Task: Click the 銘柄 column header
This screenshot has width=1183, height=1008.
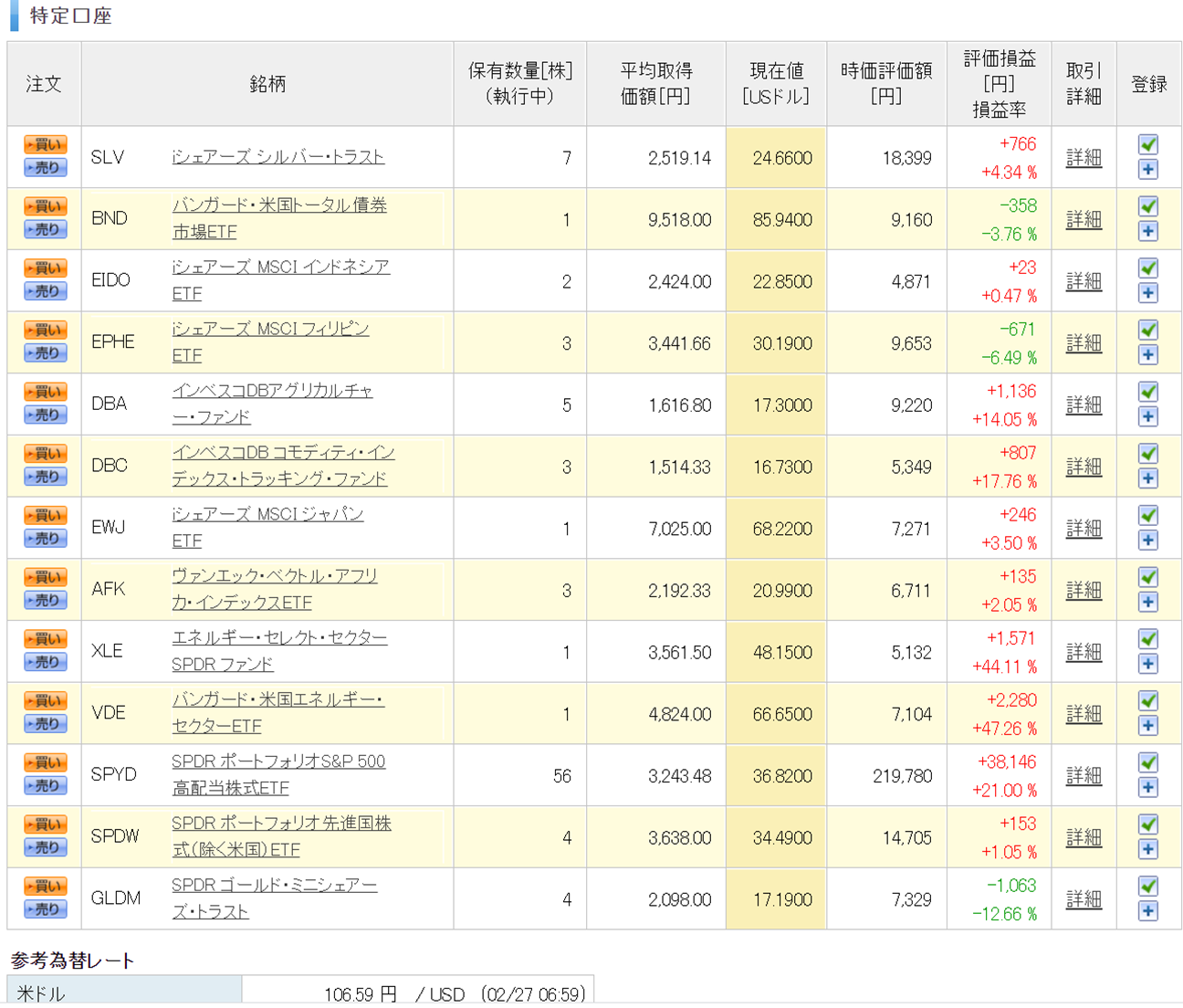Action: tap(267, 84)
